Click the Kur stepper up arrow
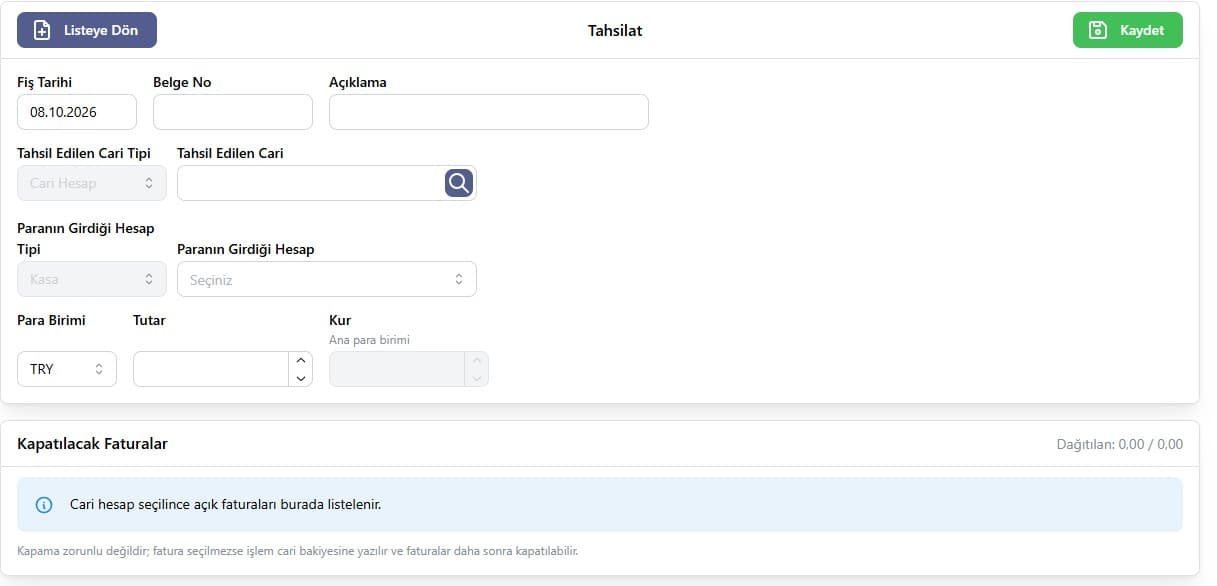 pyautogui.click(x=477, y=360)
